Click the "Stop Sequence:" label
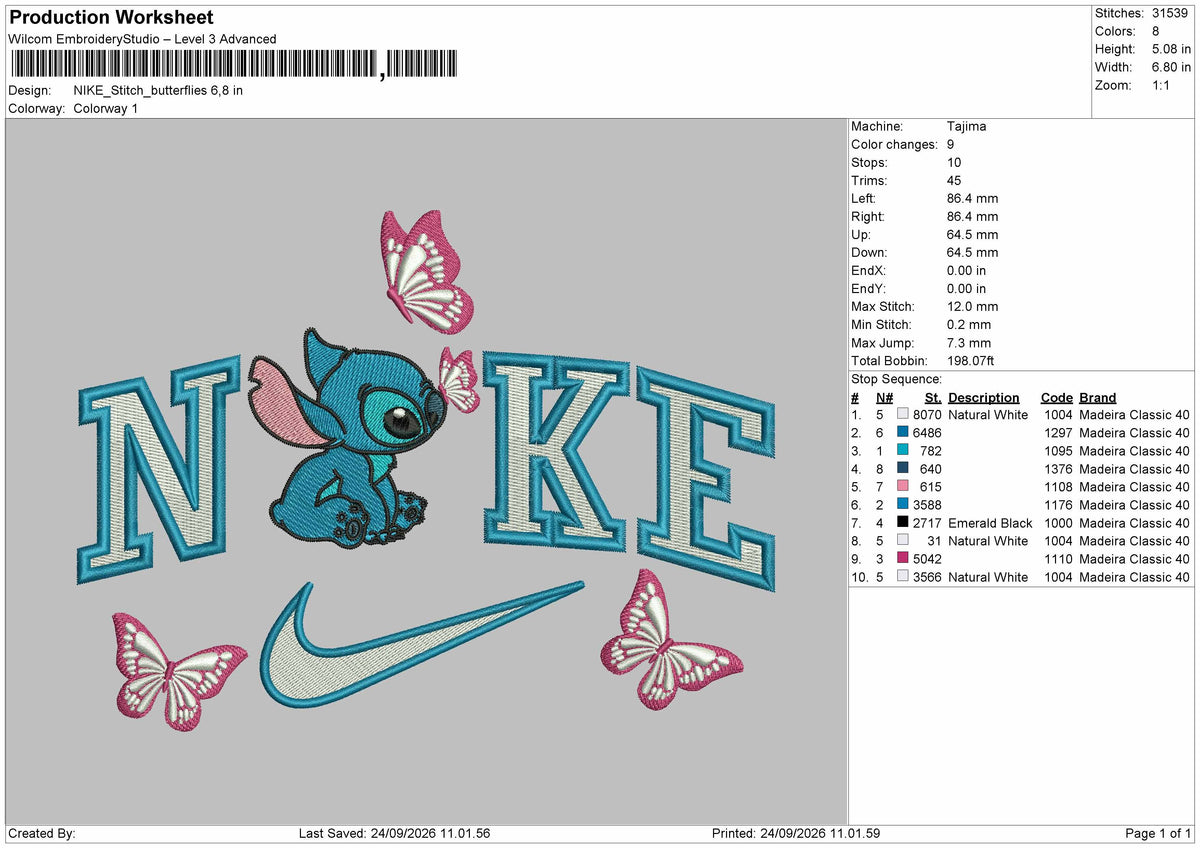The image size is (1200, 848). 896,379
